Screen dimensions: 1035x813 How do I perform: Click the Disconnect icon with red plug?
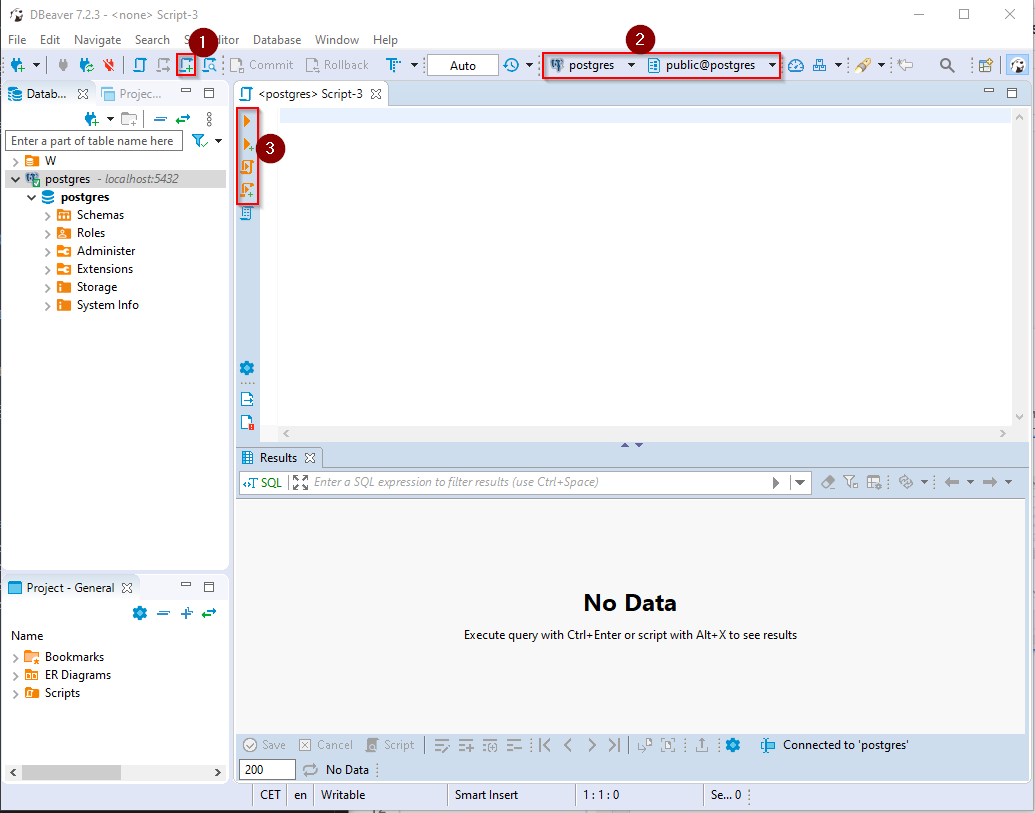[x=109, y=65]
